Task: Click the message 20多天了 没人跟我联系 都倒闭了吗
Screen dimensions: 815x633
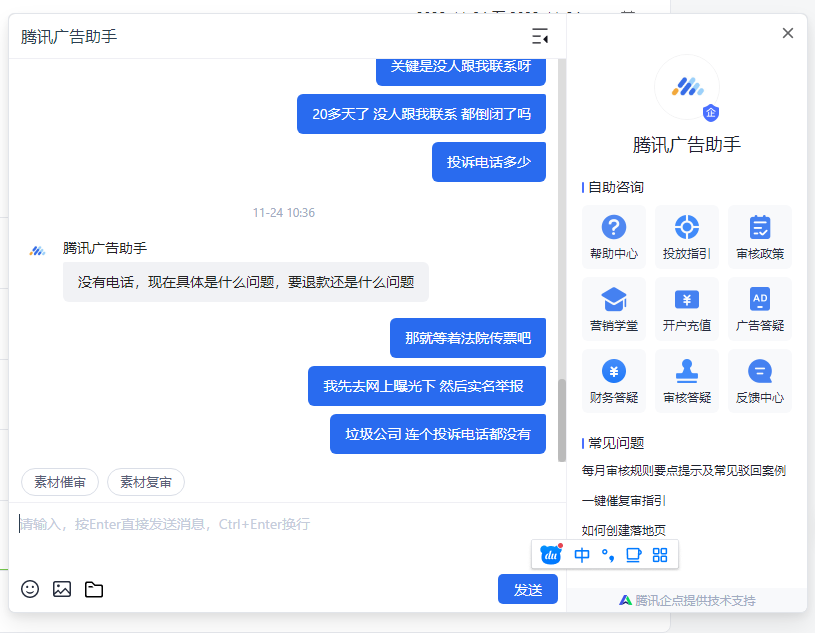Action: coord(422,114)
